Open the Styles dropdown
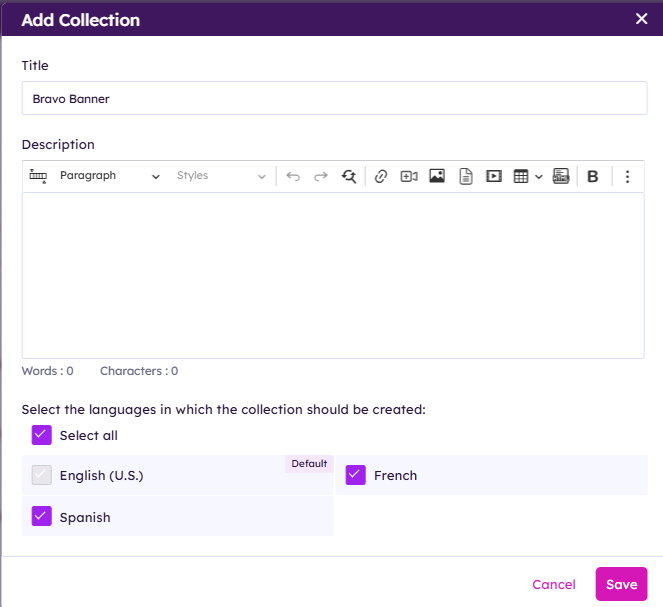This screenshot has height=607, width=663. coord(221,176)
